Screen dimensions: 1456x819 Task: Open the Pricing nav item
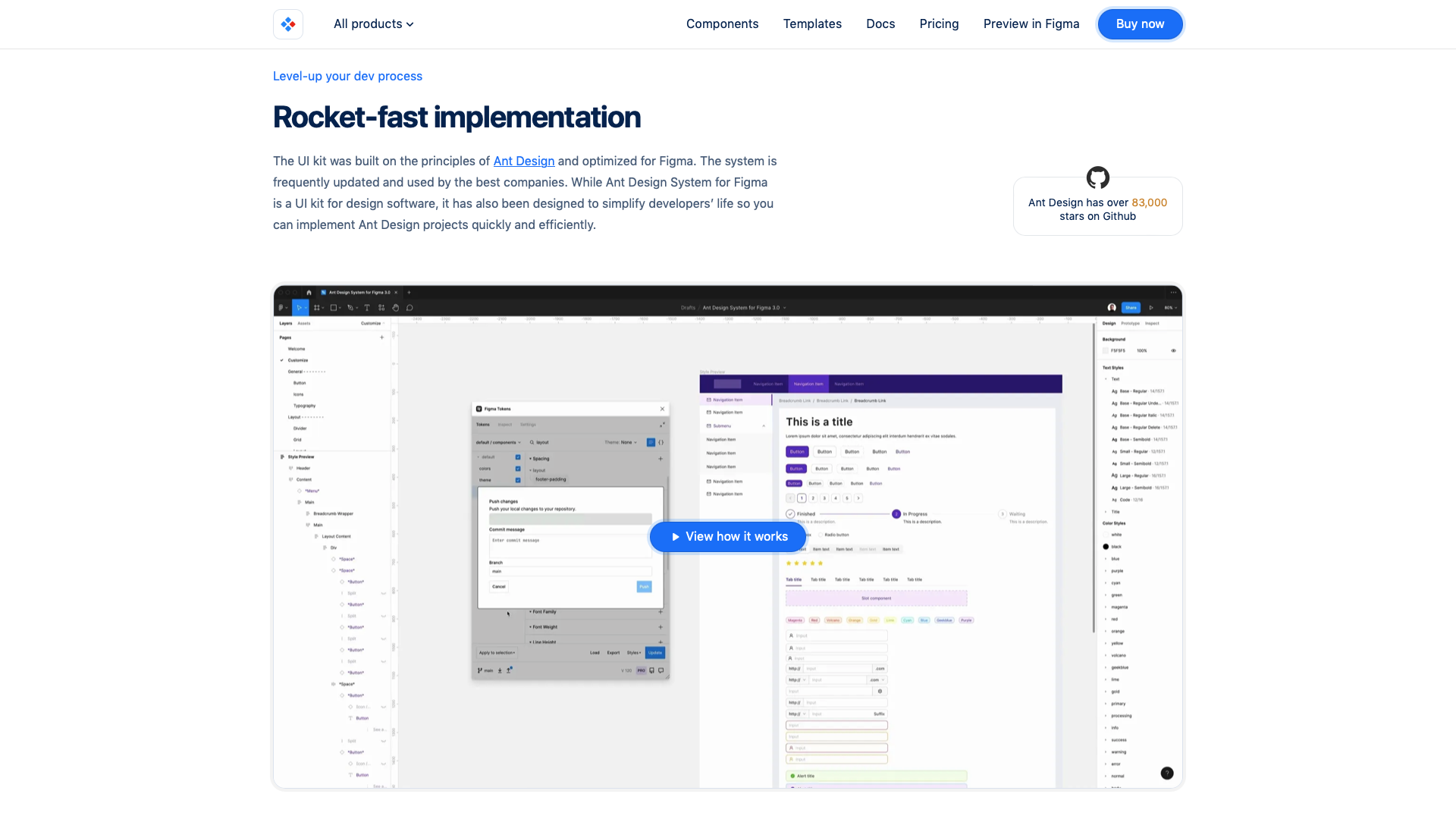tap(939, 24)
